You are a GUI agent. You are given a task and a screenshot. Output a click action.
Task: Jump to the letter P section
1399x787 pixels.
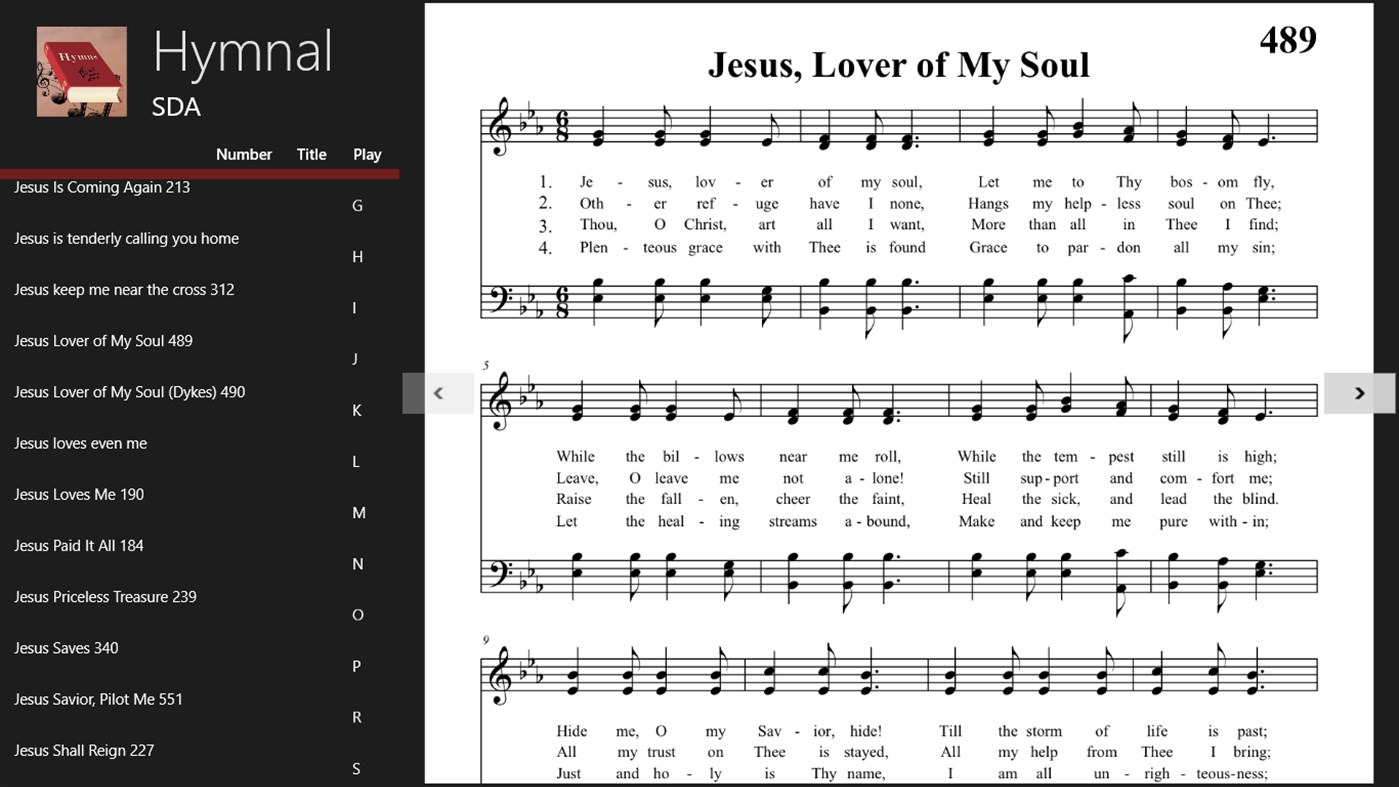(356, 665)
